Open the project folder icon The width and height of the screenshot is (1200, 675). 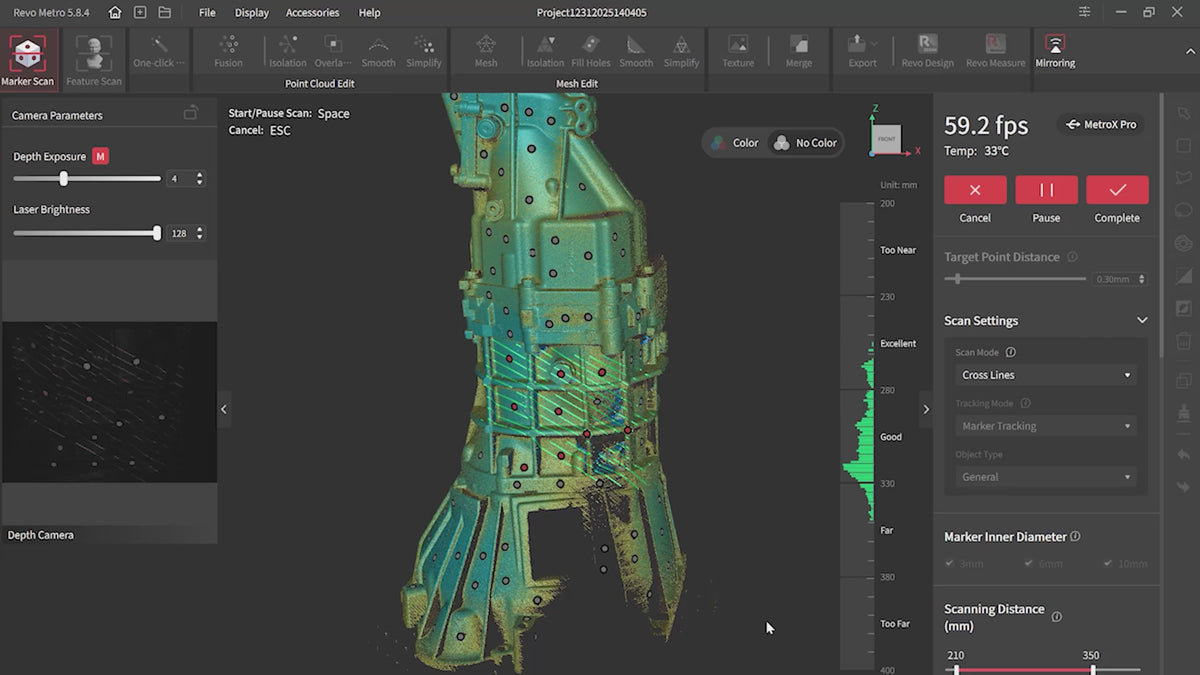(164, 13)
